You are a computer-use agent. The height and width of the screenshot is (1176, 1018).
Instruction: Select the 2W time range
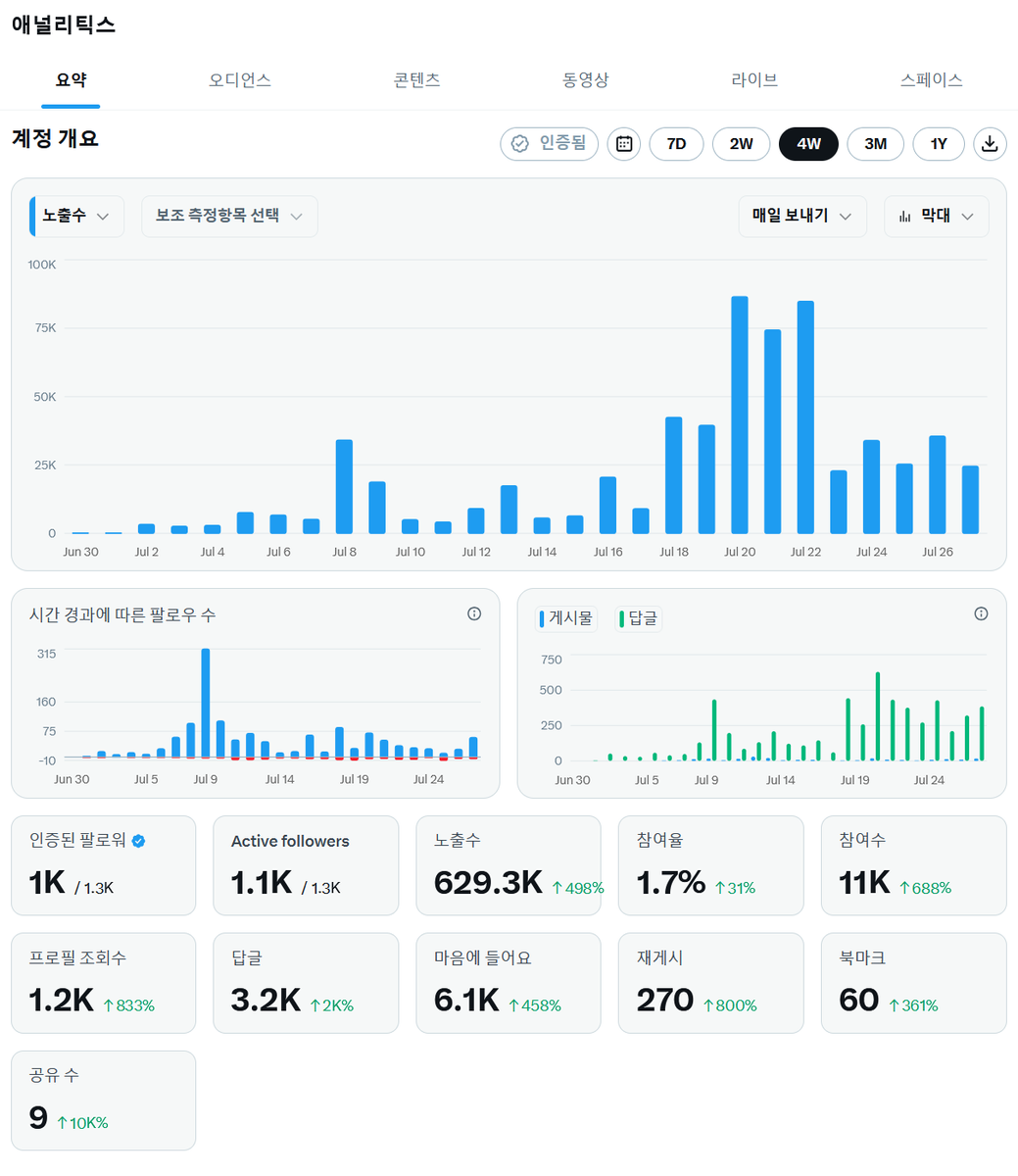pos(742,144)
